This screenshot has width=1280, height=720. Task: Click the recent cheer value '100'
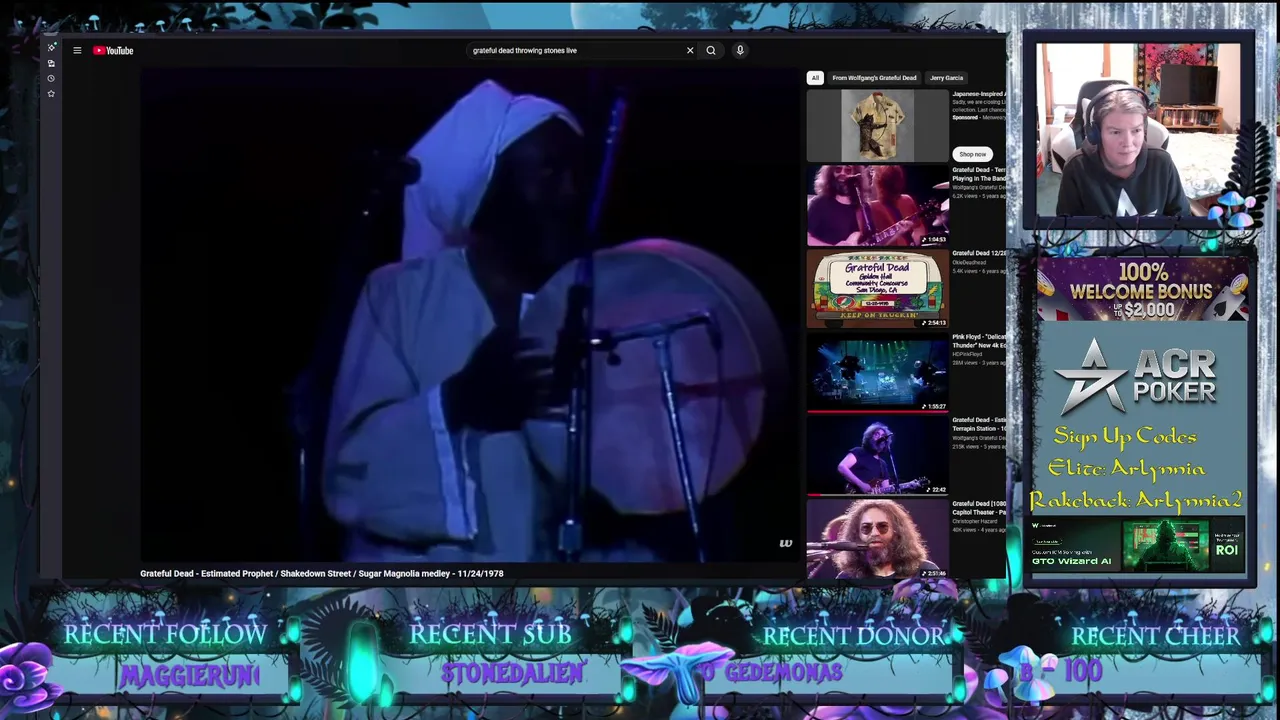tap(1083, 671)
